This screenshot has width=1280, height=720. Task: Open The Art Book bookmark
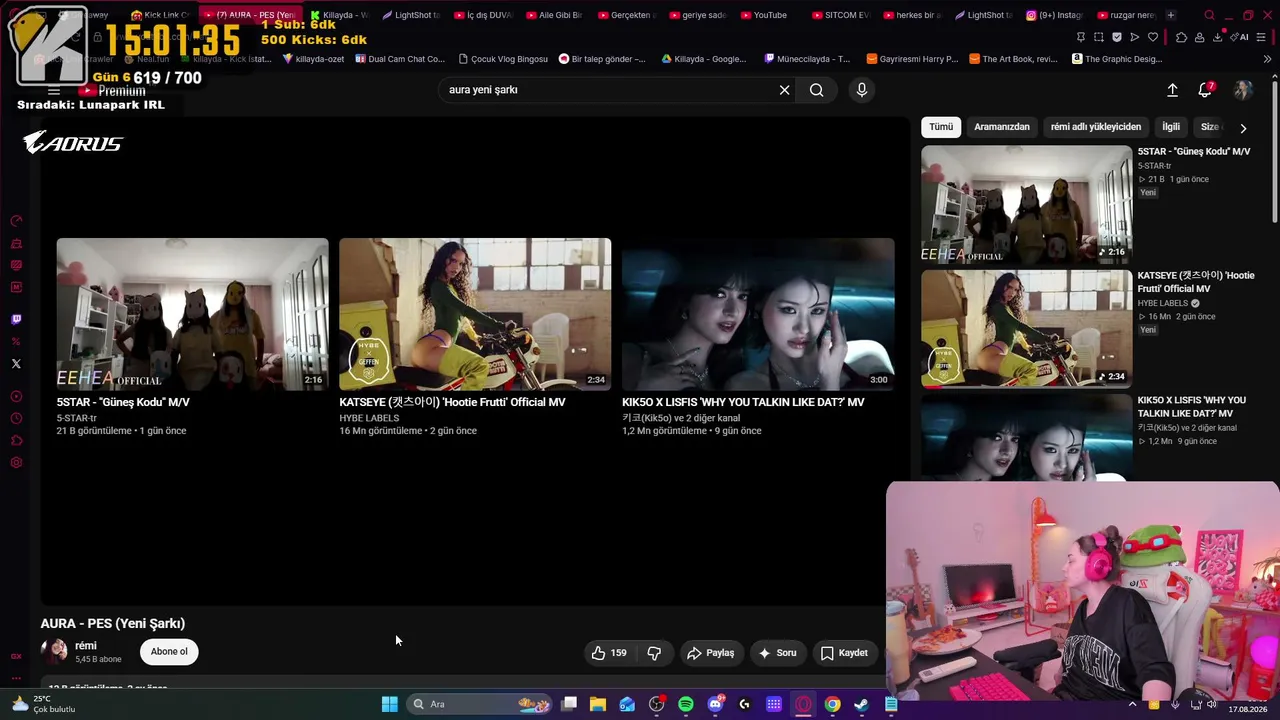[1013, 59]
